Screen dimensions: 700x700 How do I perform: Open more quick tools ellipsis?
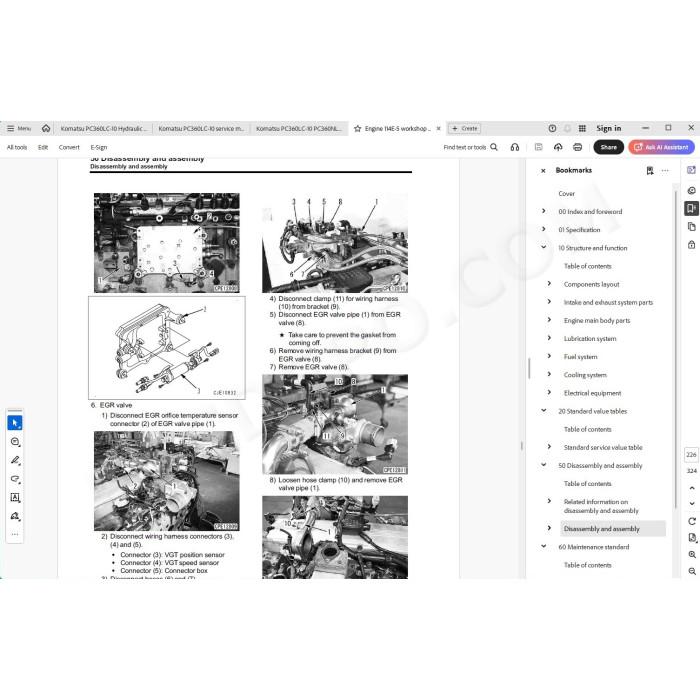point(15,534)
